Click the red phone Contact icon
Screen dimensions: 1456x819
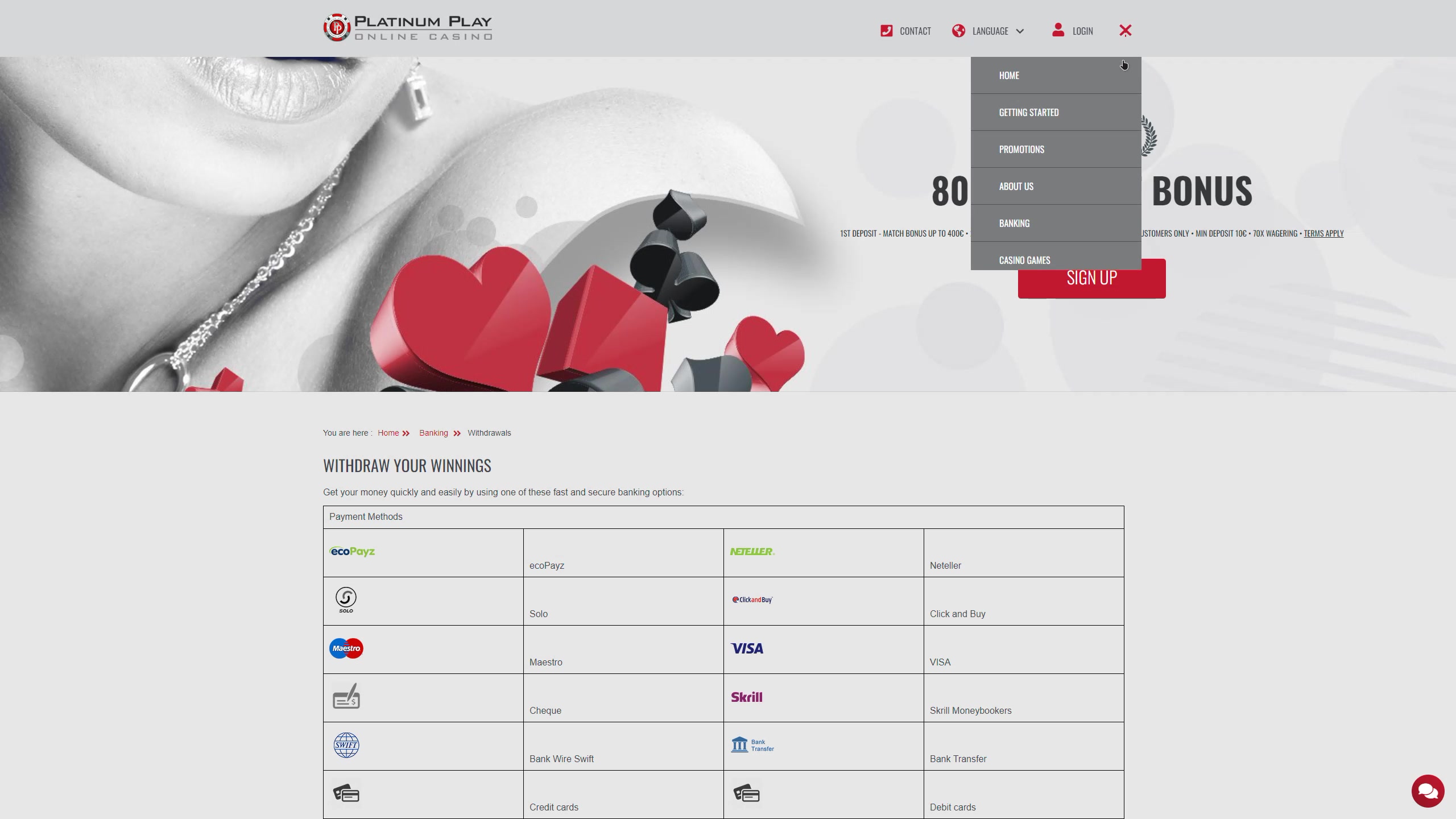point(886,31)
